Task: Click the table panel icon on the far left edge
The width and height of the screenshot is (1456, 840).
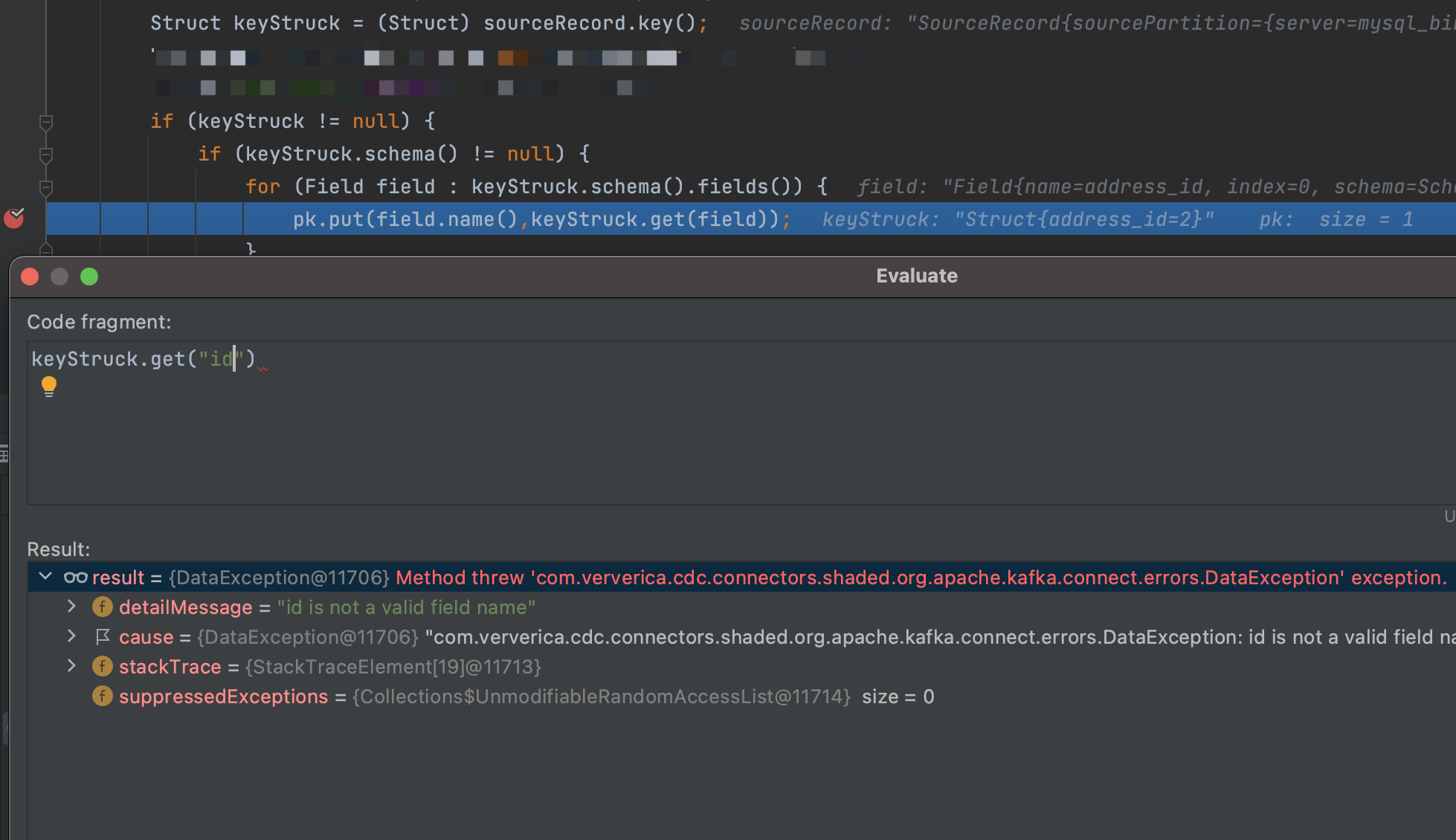Action: coord(4,455)
